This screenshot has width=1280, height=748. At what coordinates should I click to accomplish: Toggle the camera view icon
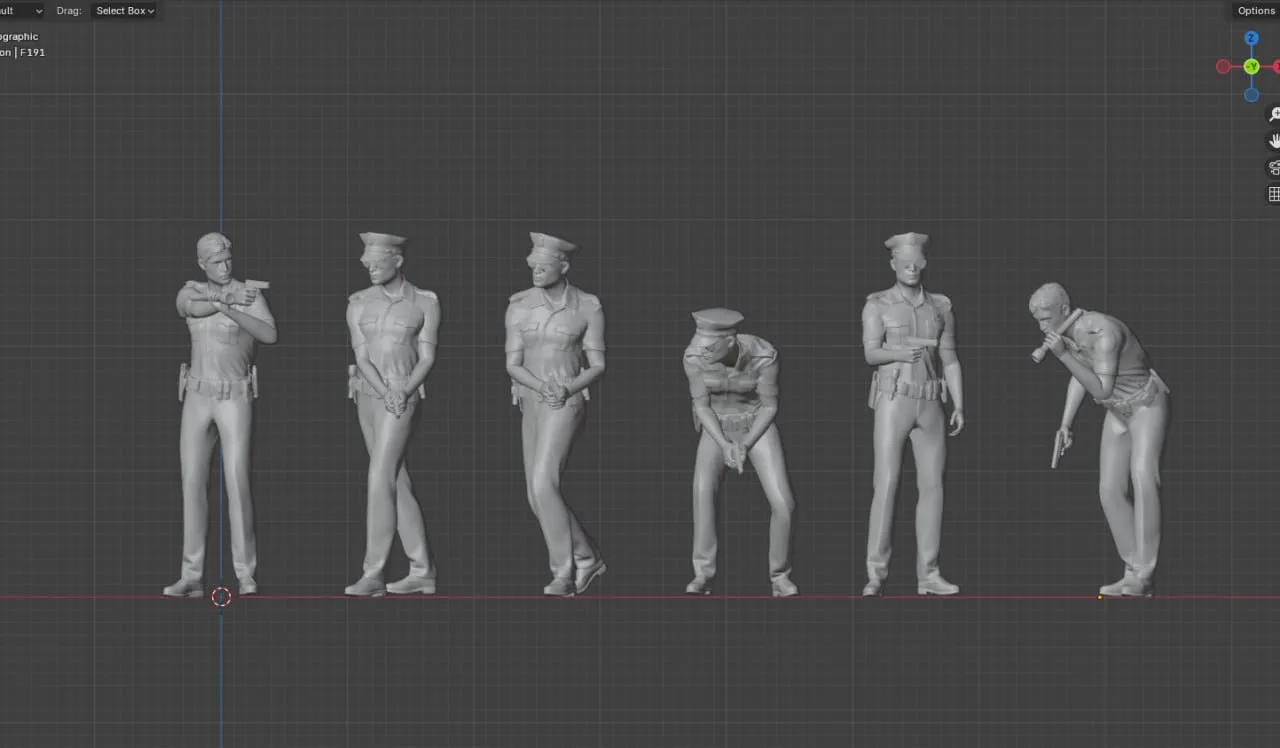[1274, 168]
